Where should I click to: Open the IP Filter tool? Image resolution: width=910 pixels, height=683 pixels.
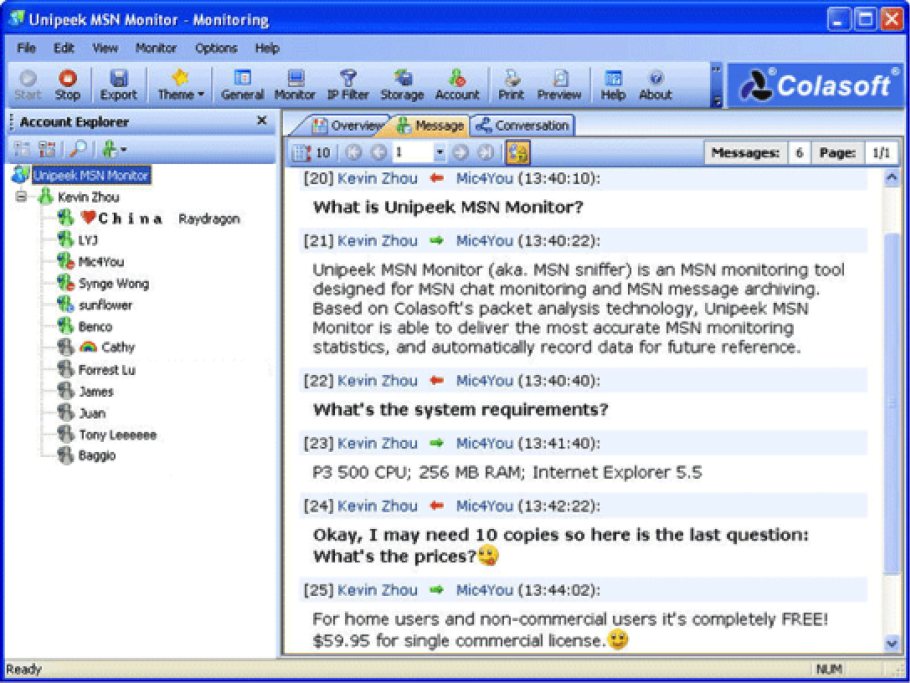click(348, 85)
